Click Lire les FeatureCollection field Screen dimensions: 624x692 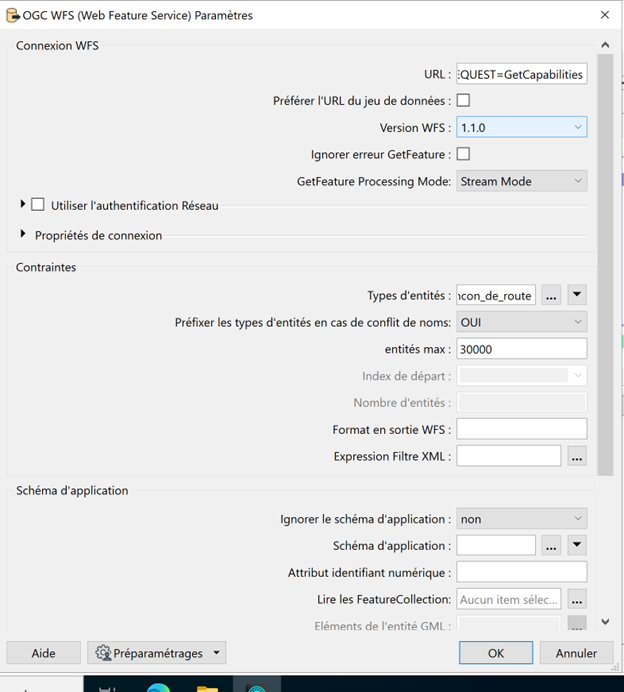[508, 599]
